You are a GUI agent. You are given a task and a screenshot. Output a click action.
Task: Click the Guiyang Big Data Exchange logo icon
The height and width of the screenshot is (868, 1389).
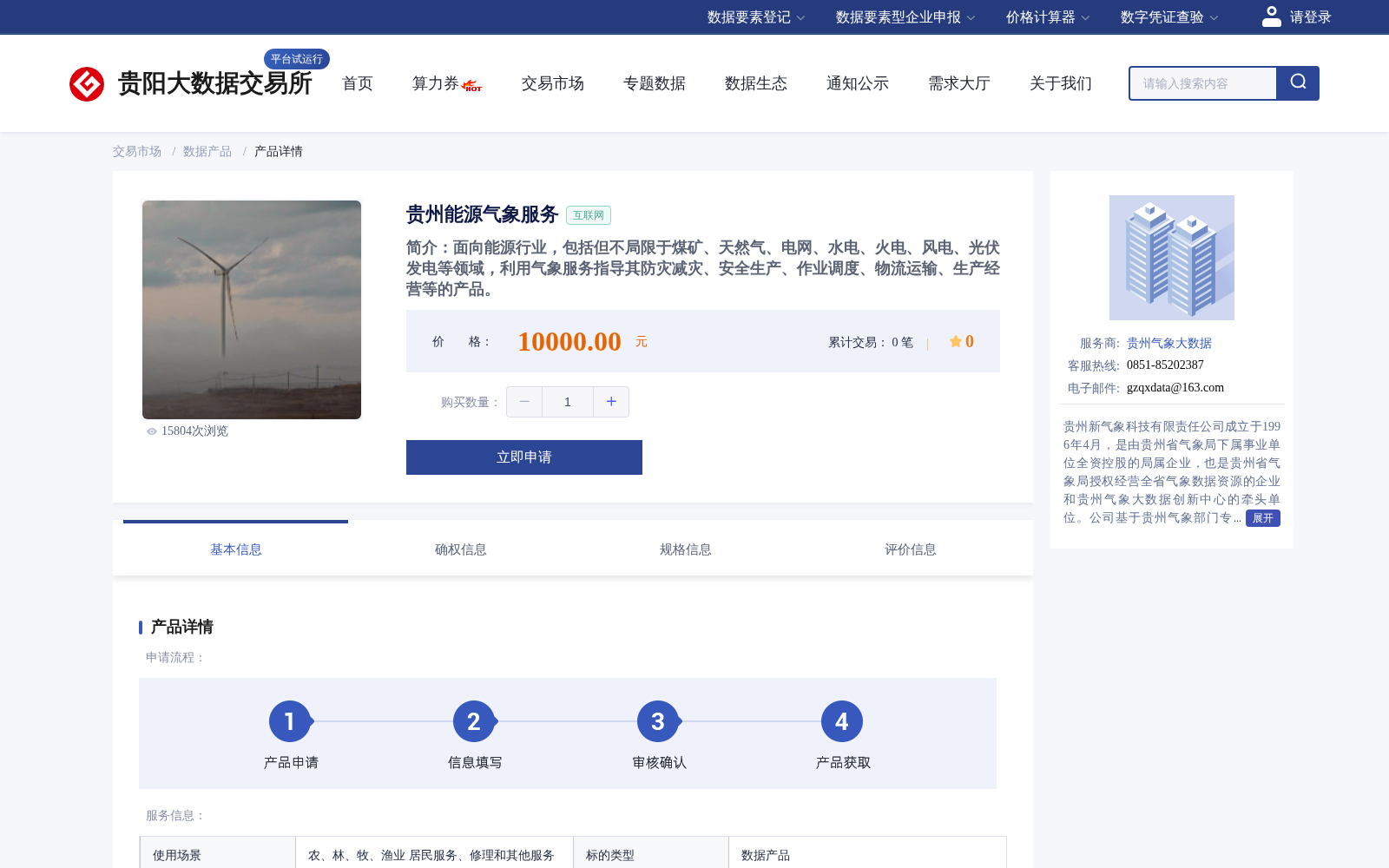pyautogui.click(x=87, y=84)
